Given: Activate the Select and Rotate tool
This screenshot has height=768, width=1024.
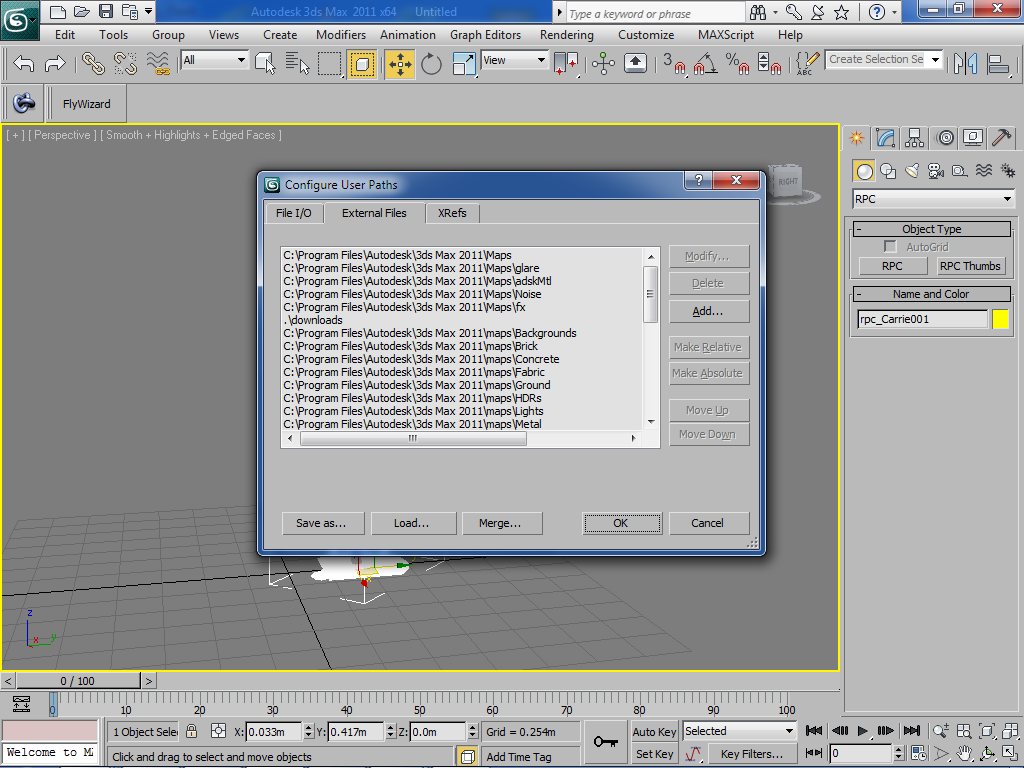Looking at the screenshot, I should pos(431,64).
